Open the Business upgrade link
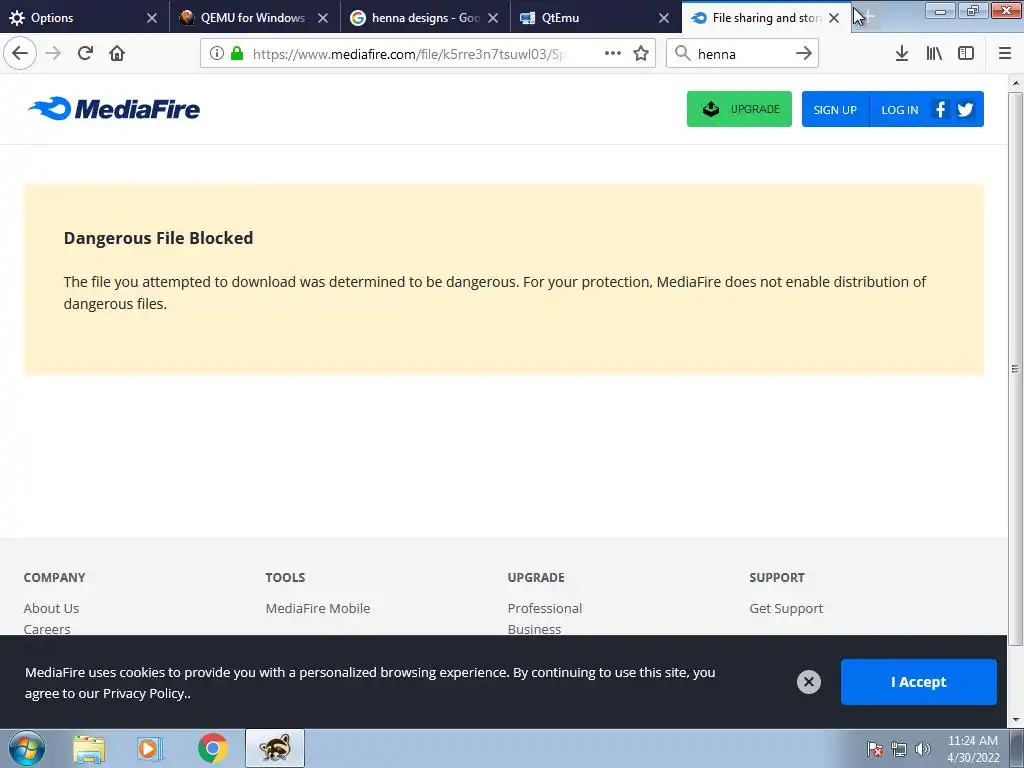The width and height of the screenshot is (1024, 768). click(x=534, y=629)
